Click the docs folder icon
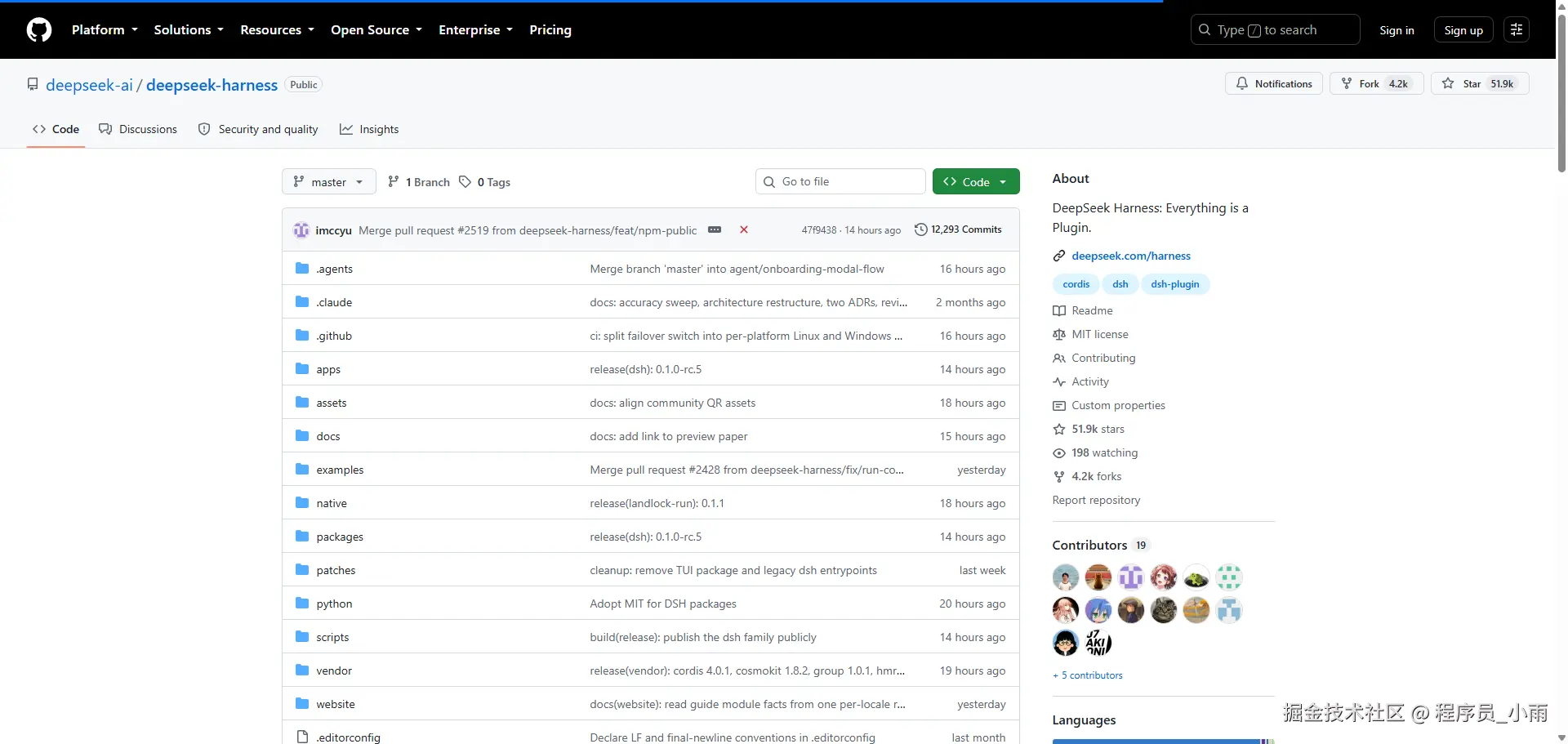1568x744 pixels. [302, 436]
